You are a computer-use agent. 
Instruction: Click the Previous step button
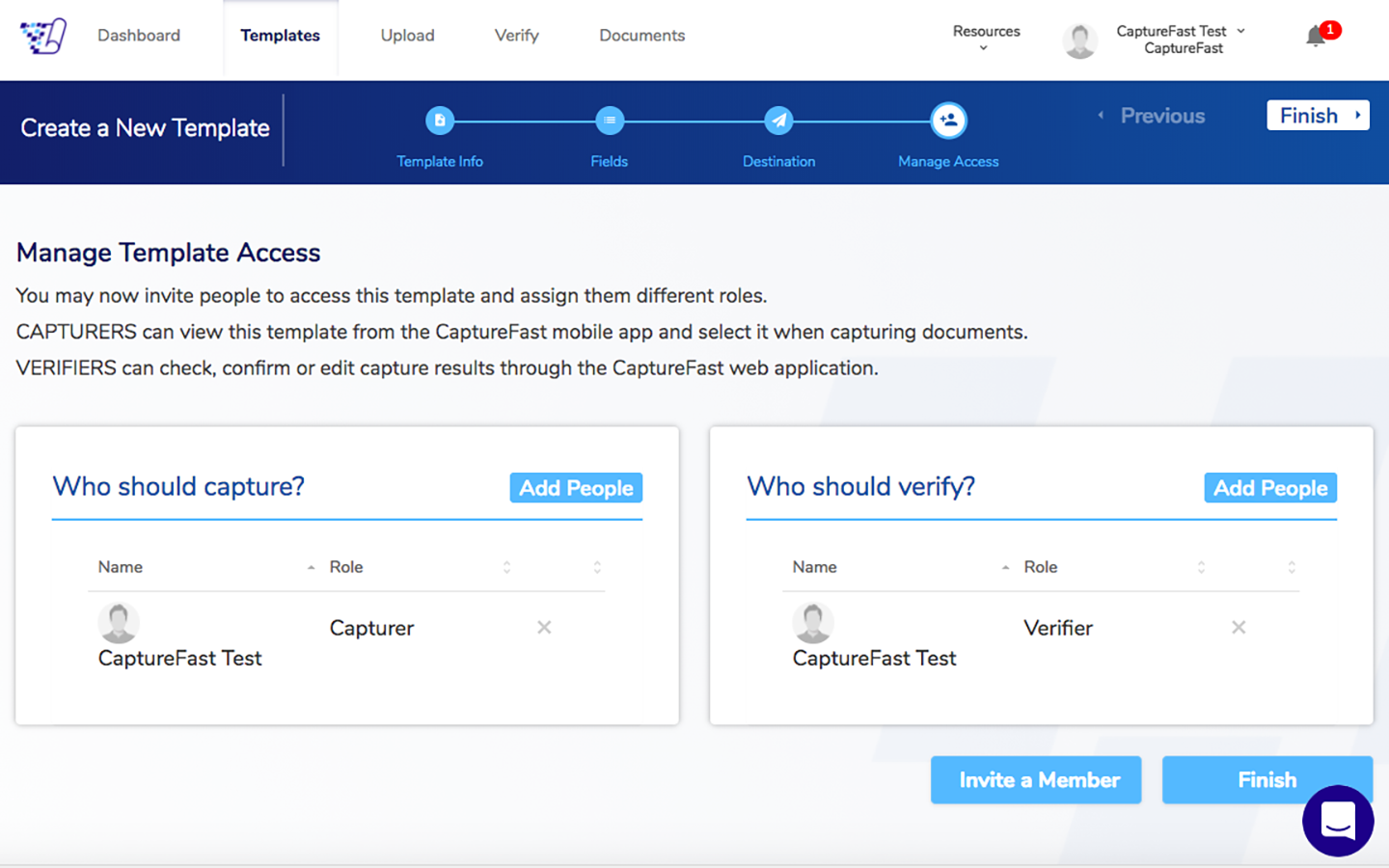(1152, 116)
